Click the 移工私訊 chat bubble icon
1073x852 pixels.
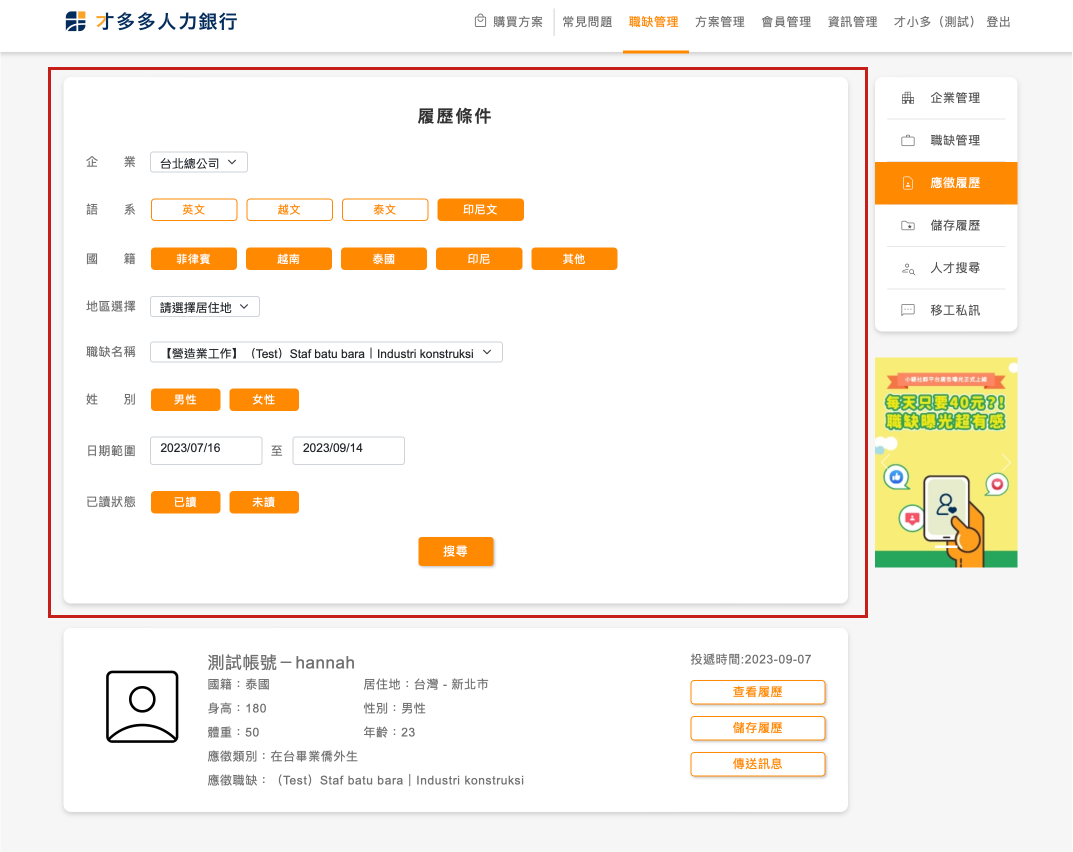908,310
